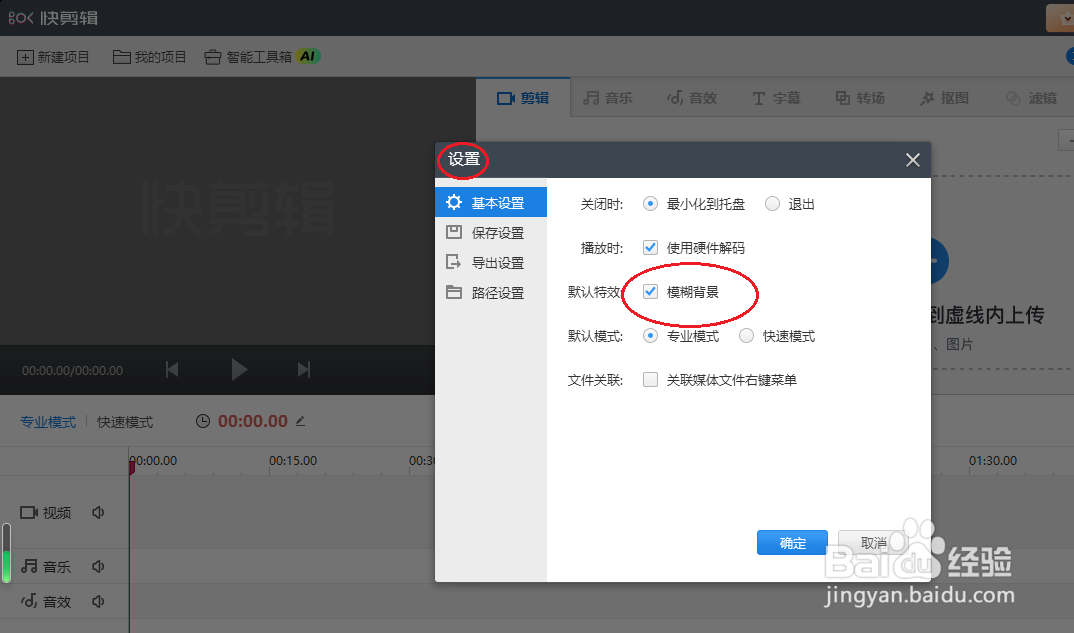Switch timeline to 快速模式 link
This screenshot has width=1074, height=633.
click(x=125, y=422)
